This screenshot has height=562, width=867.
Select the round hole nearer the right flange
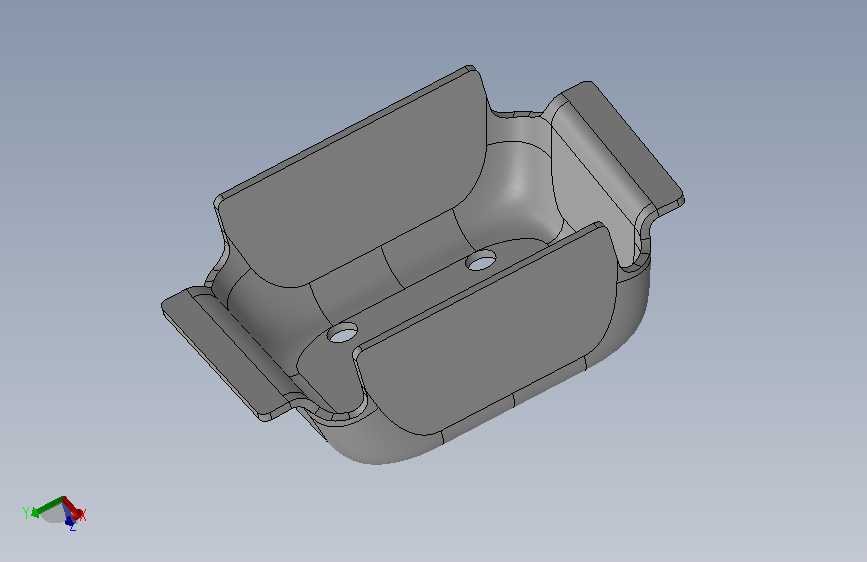click(x=481, y=261)
